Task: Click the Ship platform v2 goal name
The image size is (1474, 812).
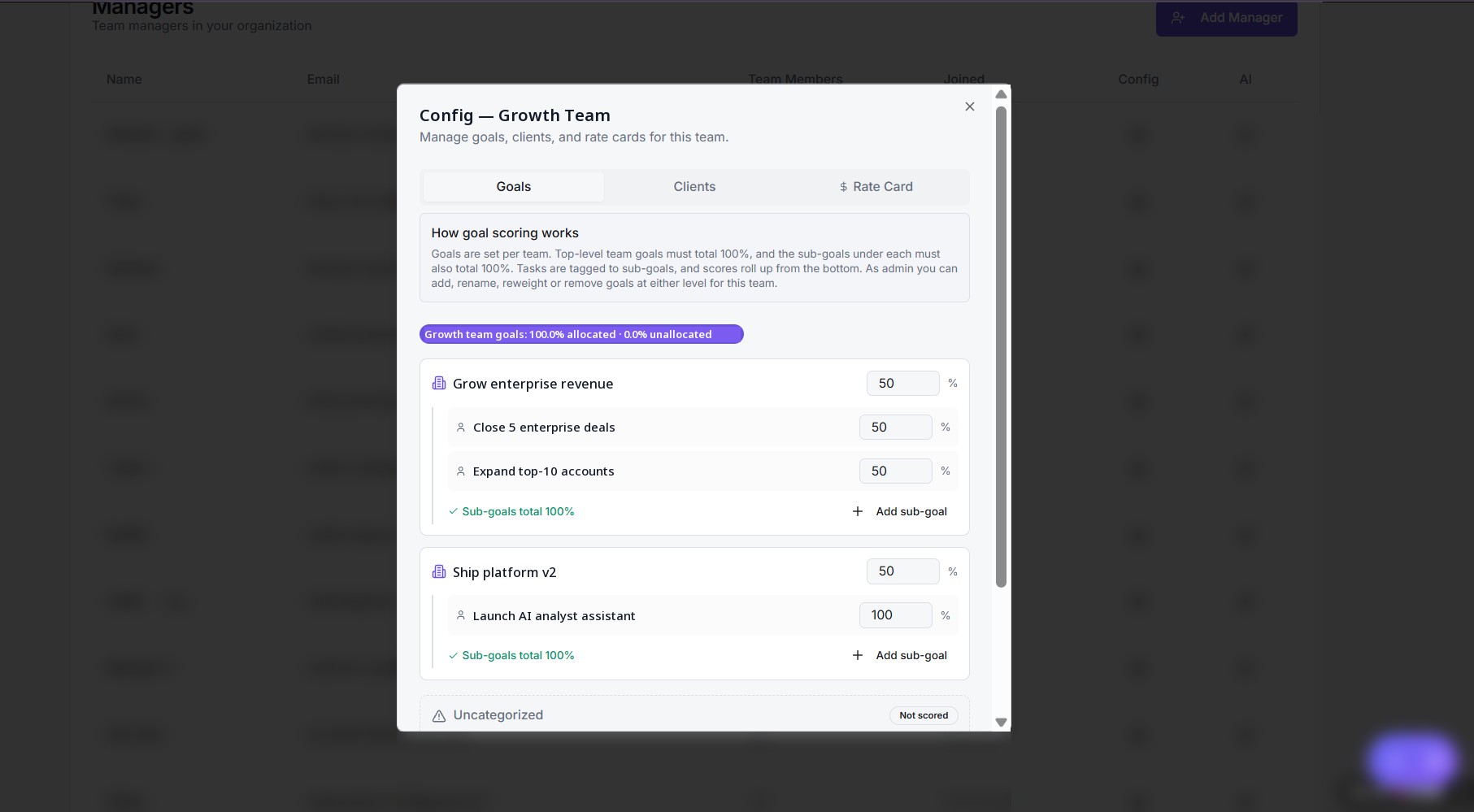Action: [x=505, y=572]
